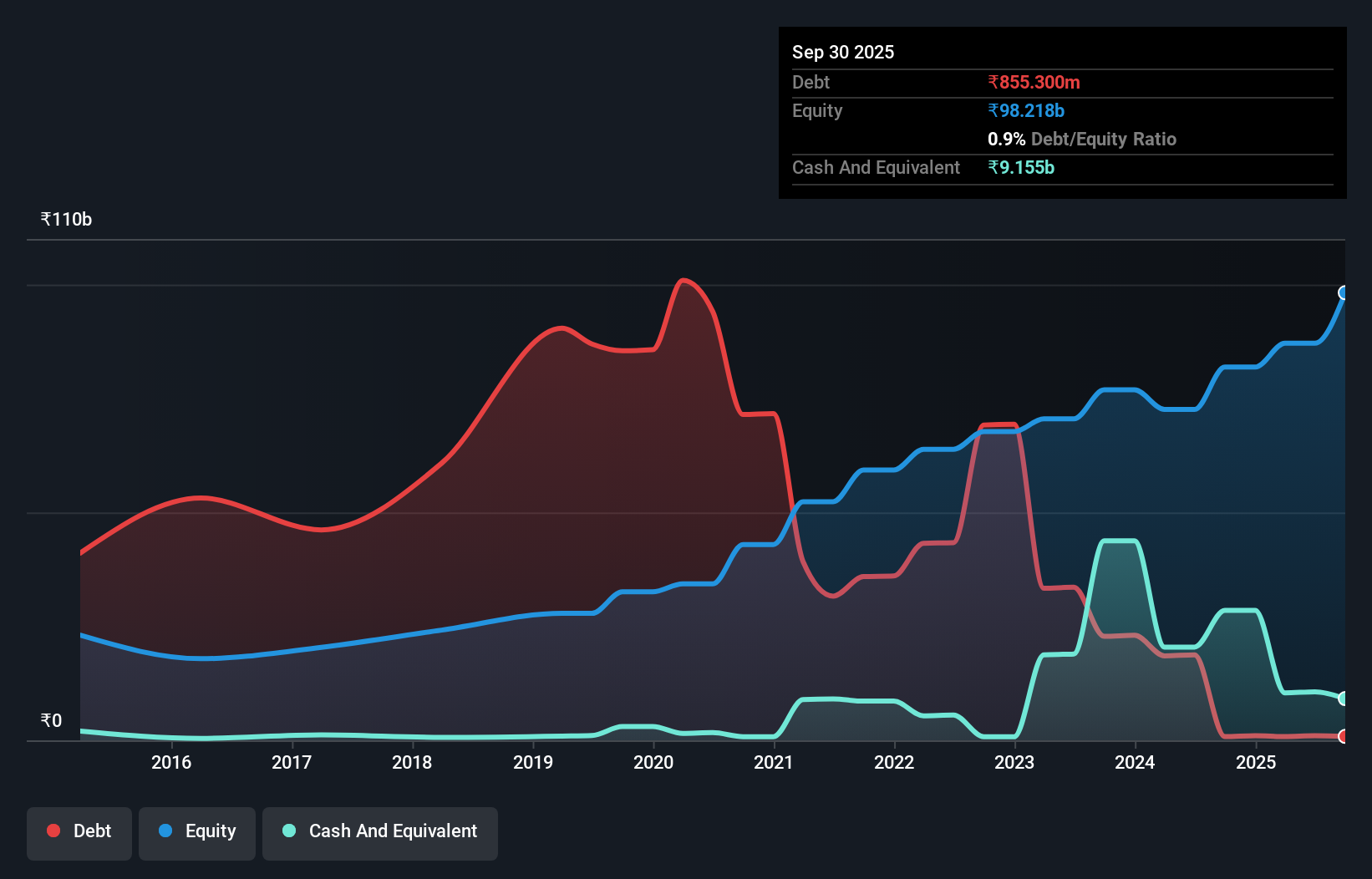Toggle the Debt series legend button
The height and width of the screenshot is (879, 1372).
click(x=79, y=833)
